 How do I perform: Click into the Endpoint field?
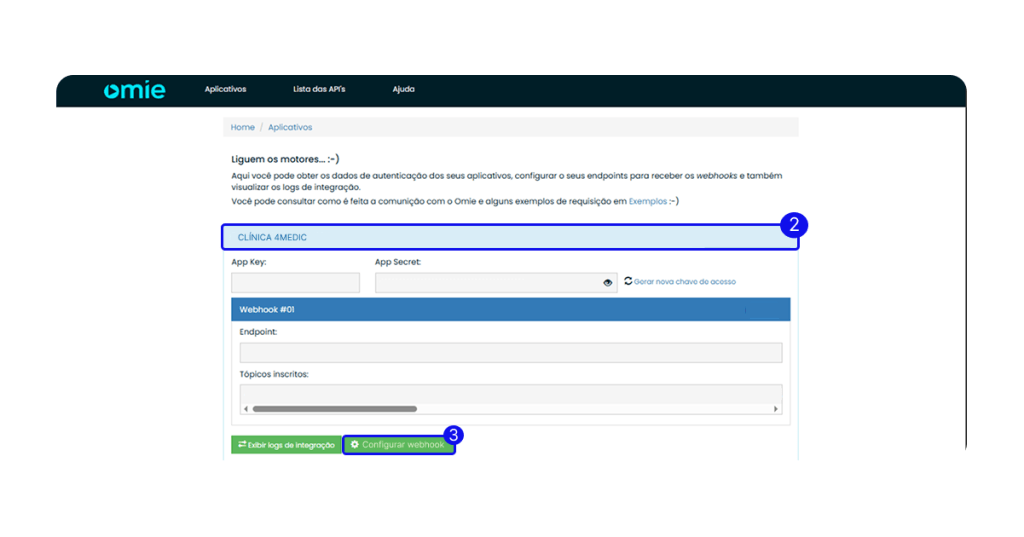pyautogui.click(x=510, y=352)
